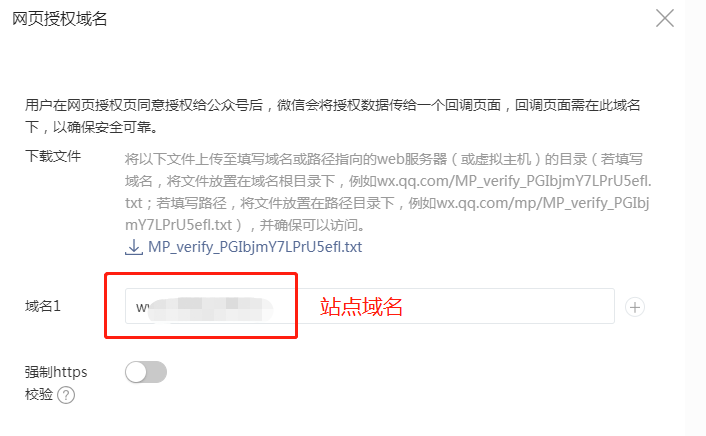Click the plus icon to add a domain

click(x=635, y=307)
